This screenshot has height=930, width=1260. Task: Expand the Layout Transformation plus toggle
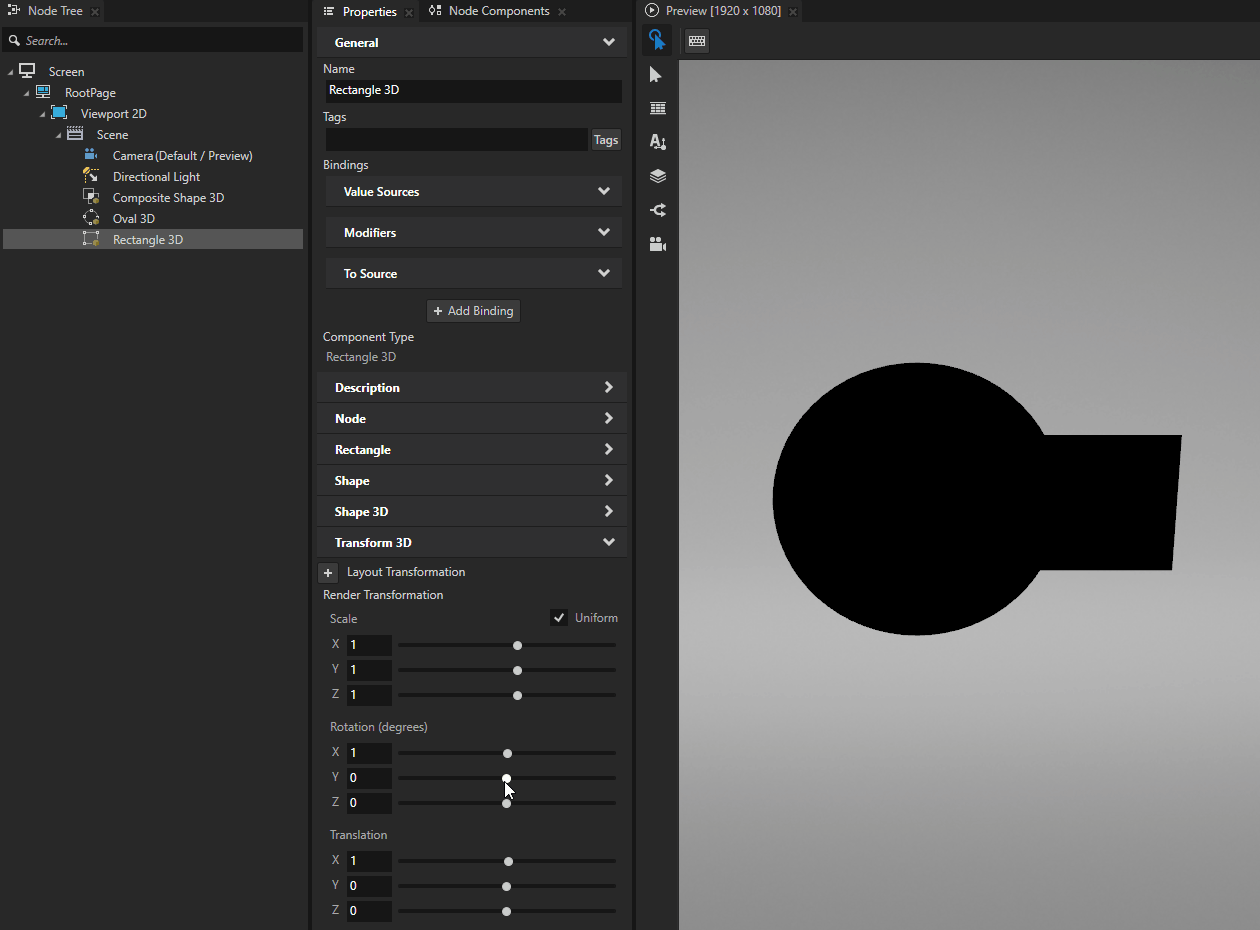[328, 572]
